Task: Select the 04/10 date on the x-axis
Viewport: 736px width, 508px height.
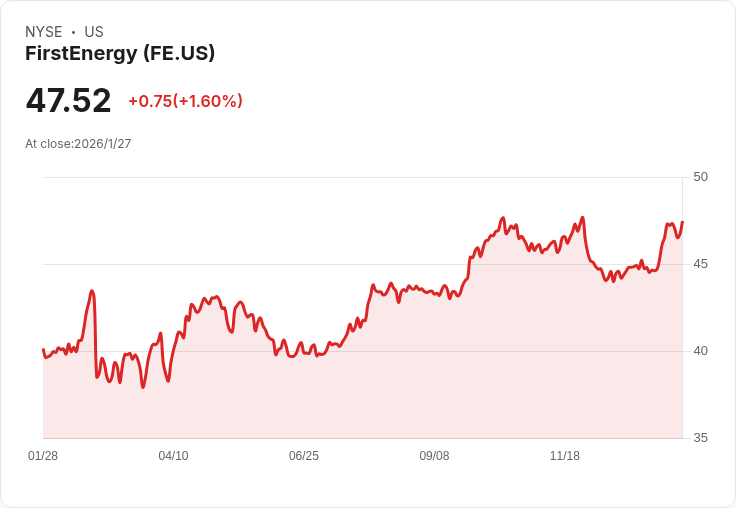Action: [173, 456]
